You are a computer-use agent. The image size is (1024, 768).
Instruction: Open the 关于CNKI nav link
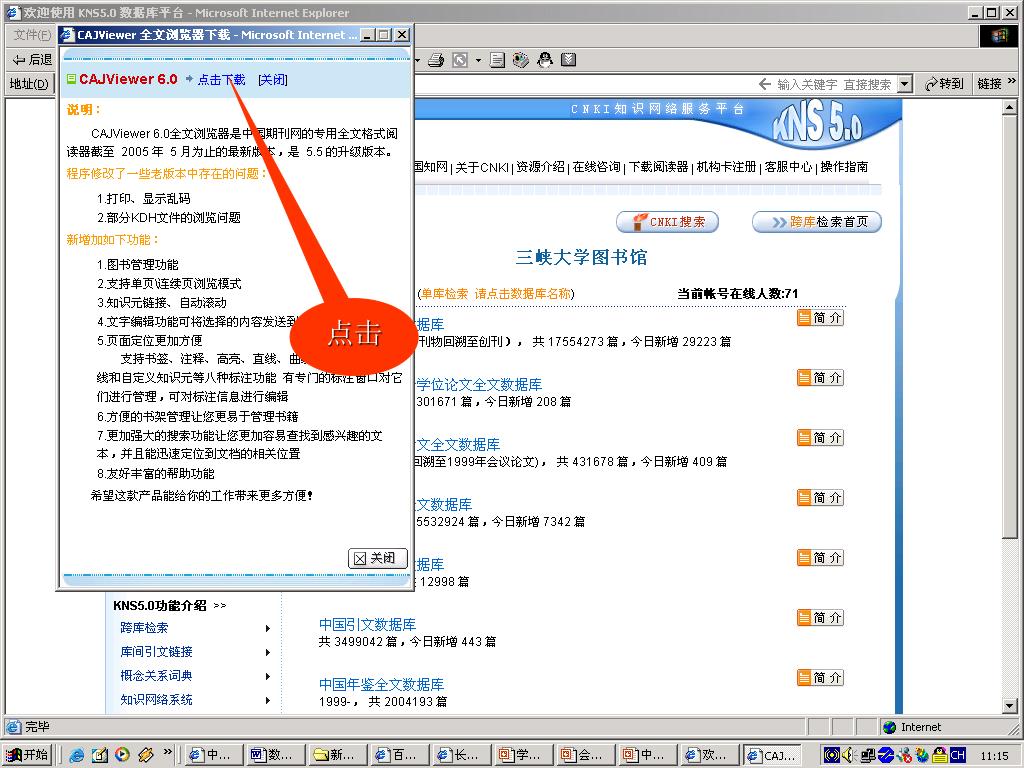pos(482,167)
